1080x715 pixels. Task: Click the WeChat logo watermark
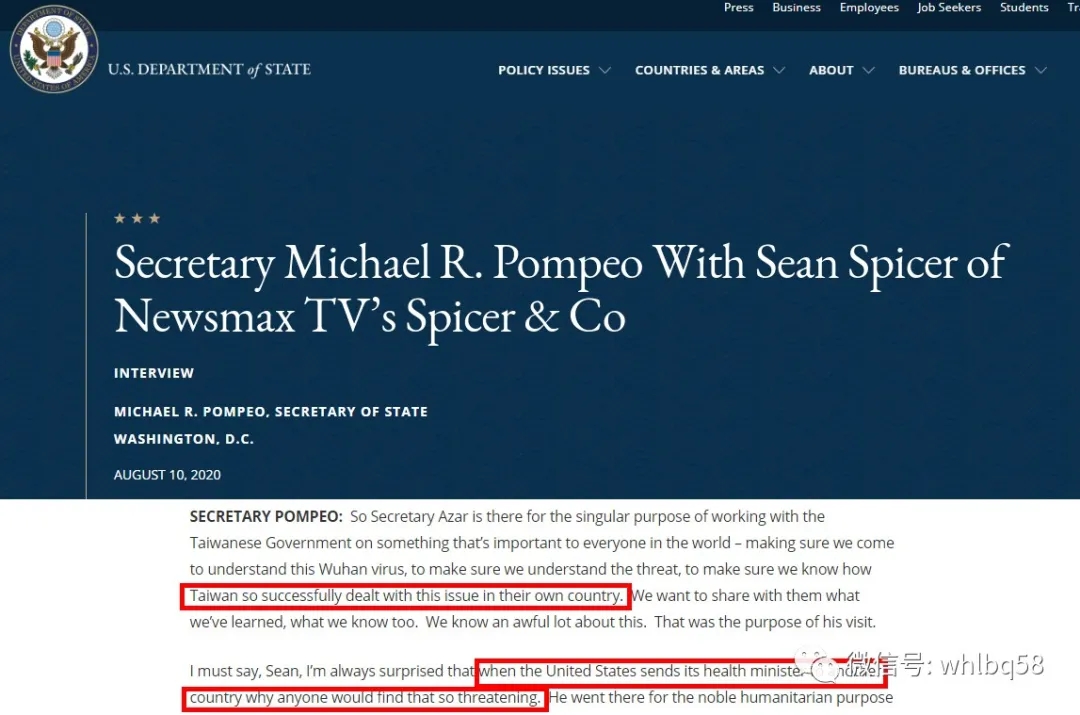click(827, 666)
